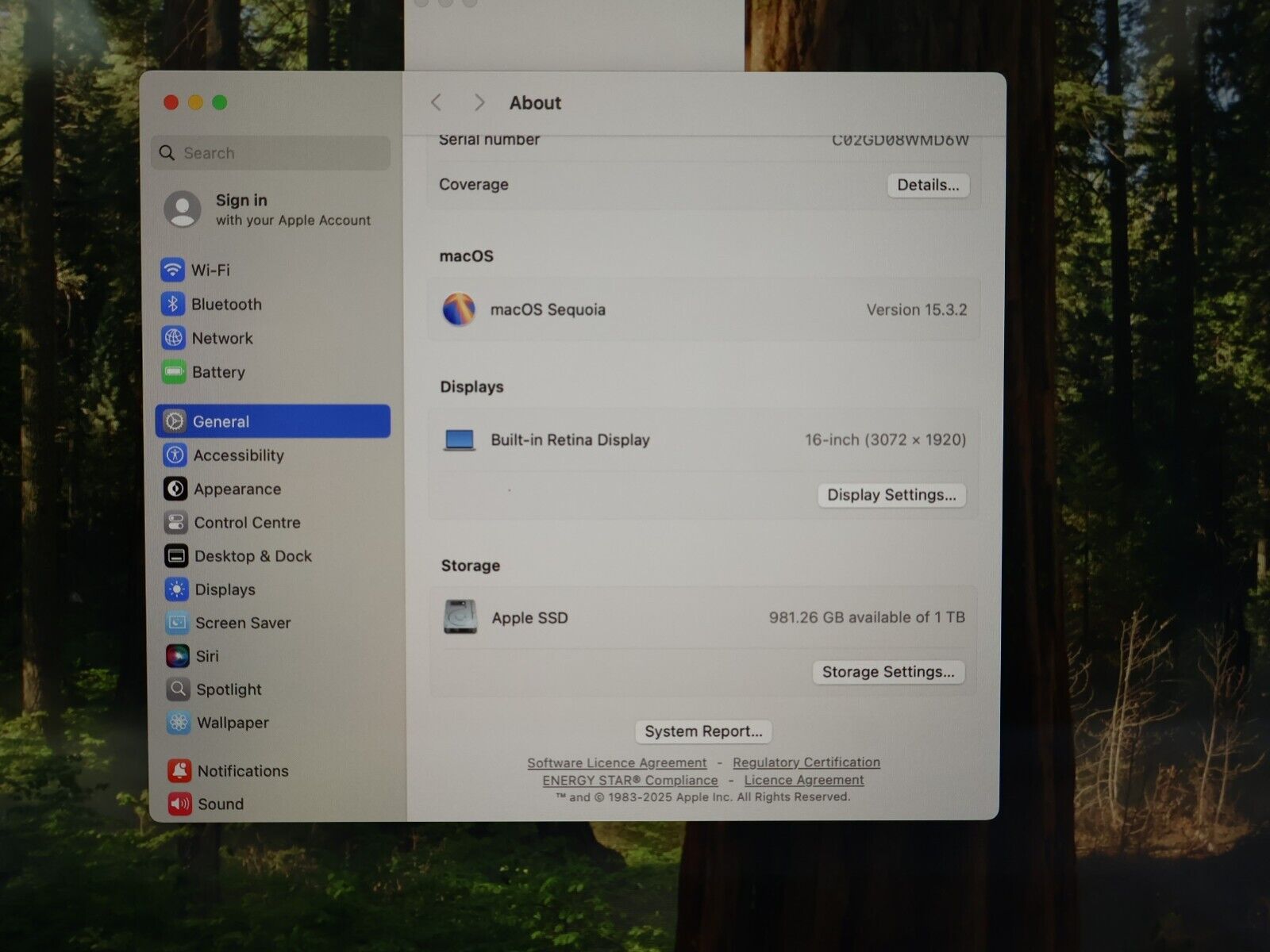Open Coverage Details button
This screenshot has width=1270, height=952.
click(x=928, y=185)
